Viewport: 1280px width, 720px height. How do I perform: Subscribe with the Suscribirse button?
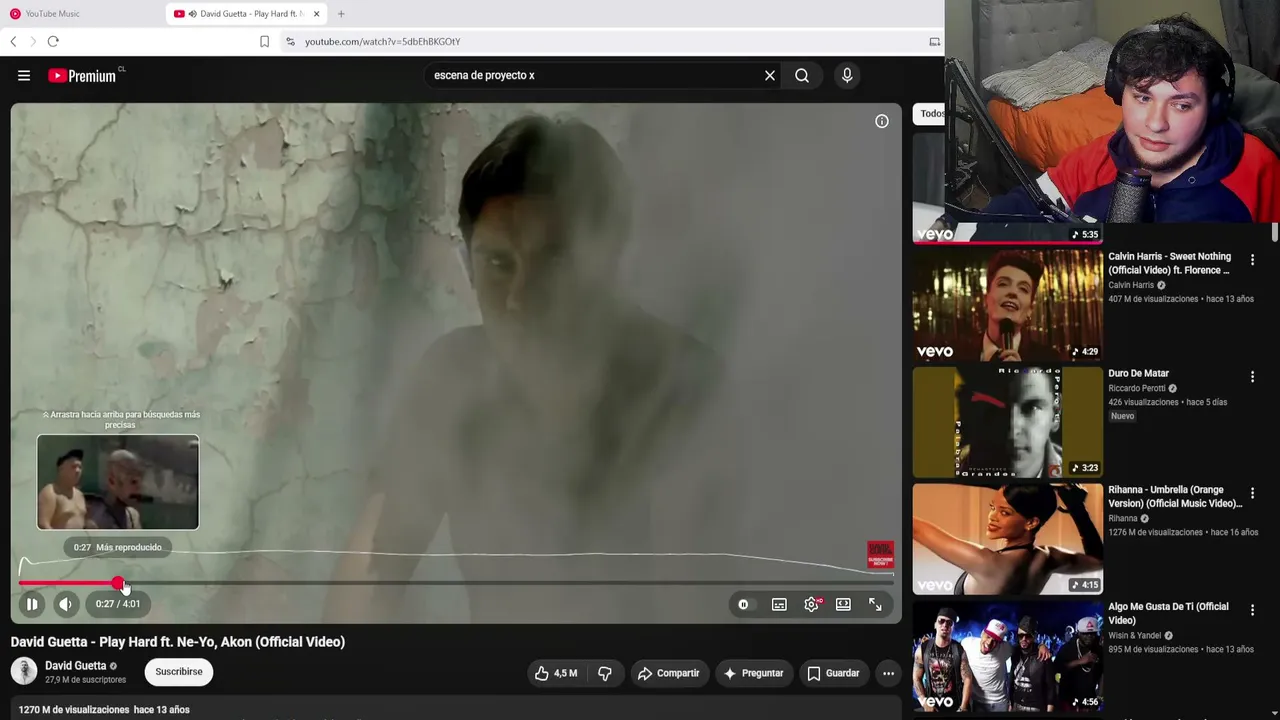coord(179,672)
